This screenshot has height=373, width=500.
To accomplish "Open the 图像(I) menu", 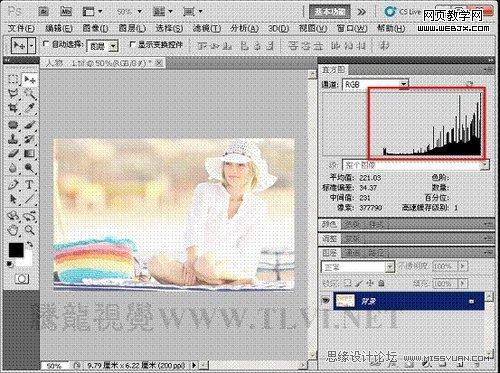I will coord(95,28).
